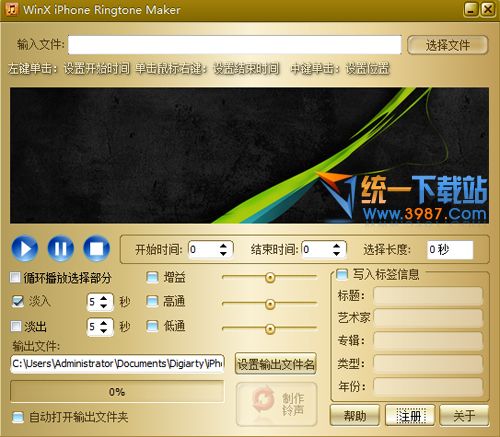Image resolution: width=500 pixels, height=437 pixels.
Task: Enable the 增益 checkbox
Action: 152,277
